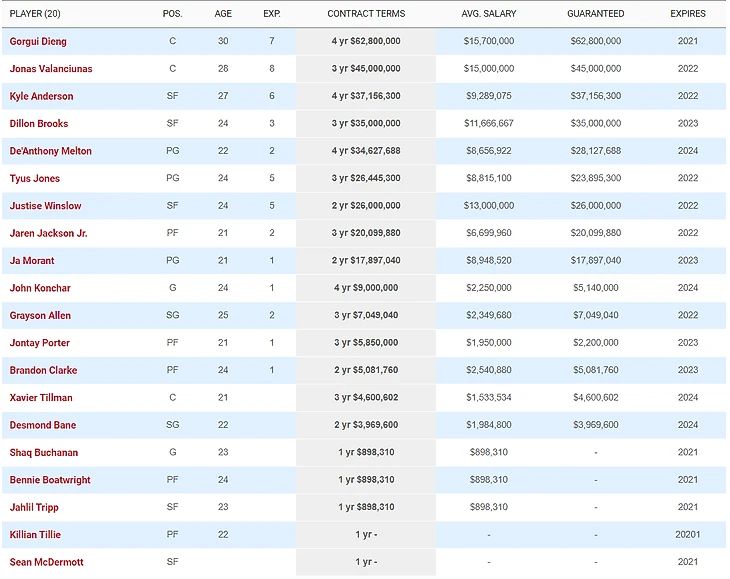Select contract cell '3 yr $20,099,880'
Viewport: 730px width, 579px height.
(x=366, y=233)
